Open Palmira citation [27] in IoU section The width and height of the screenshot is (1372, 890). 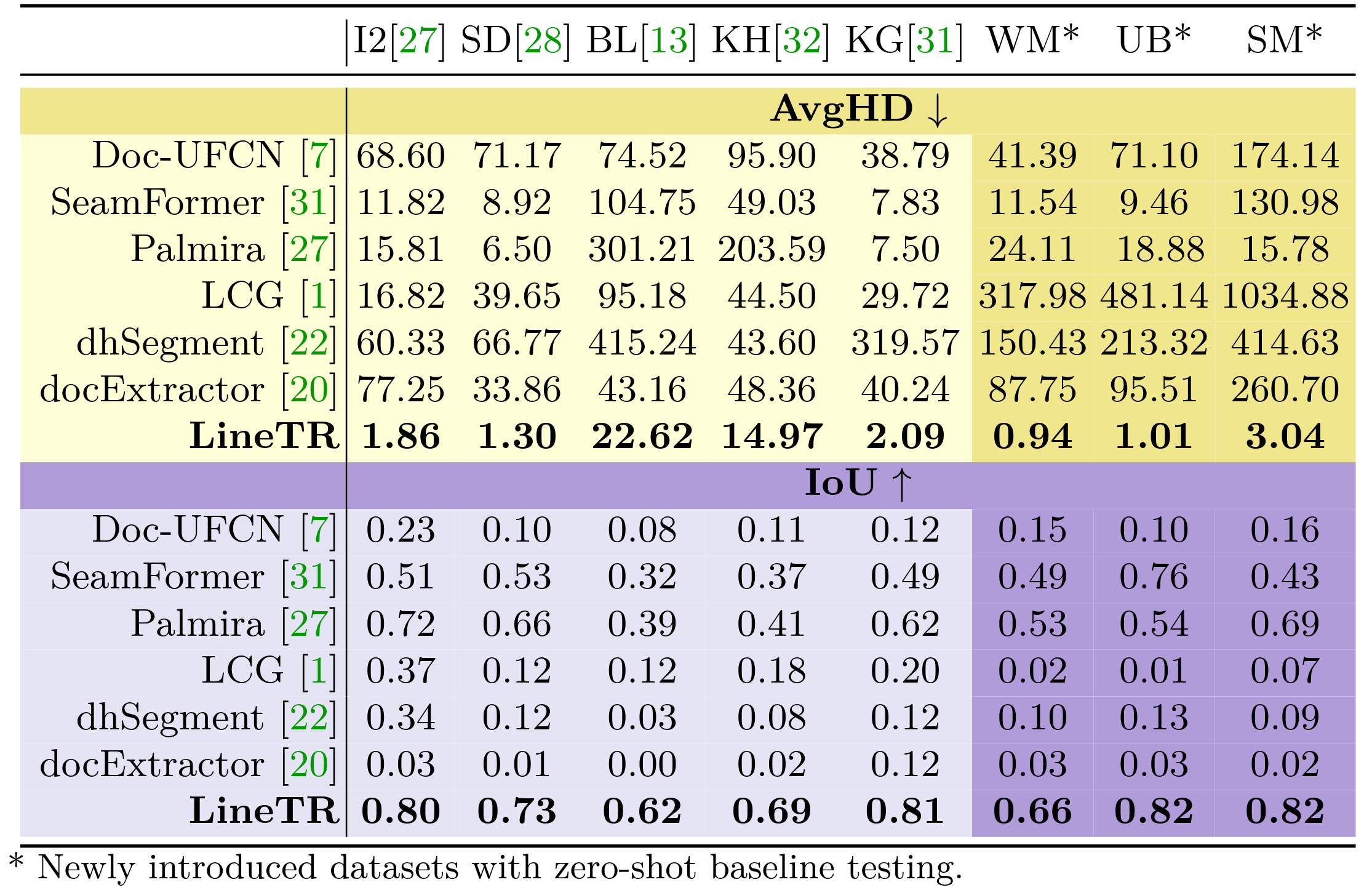point(309,624)
